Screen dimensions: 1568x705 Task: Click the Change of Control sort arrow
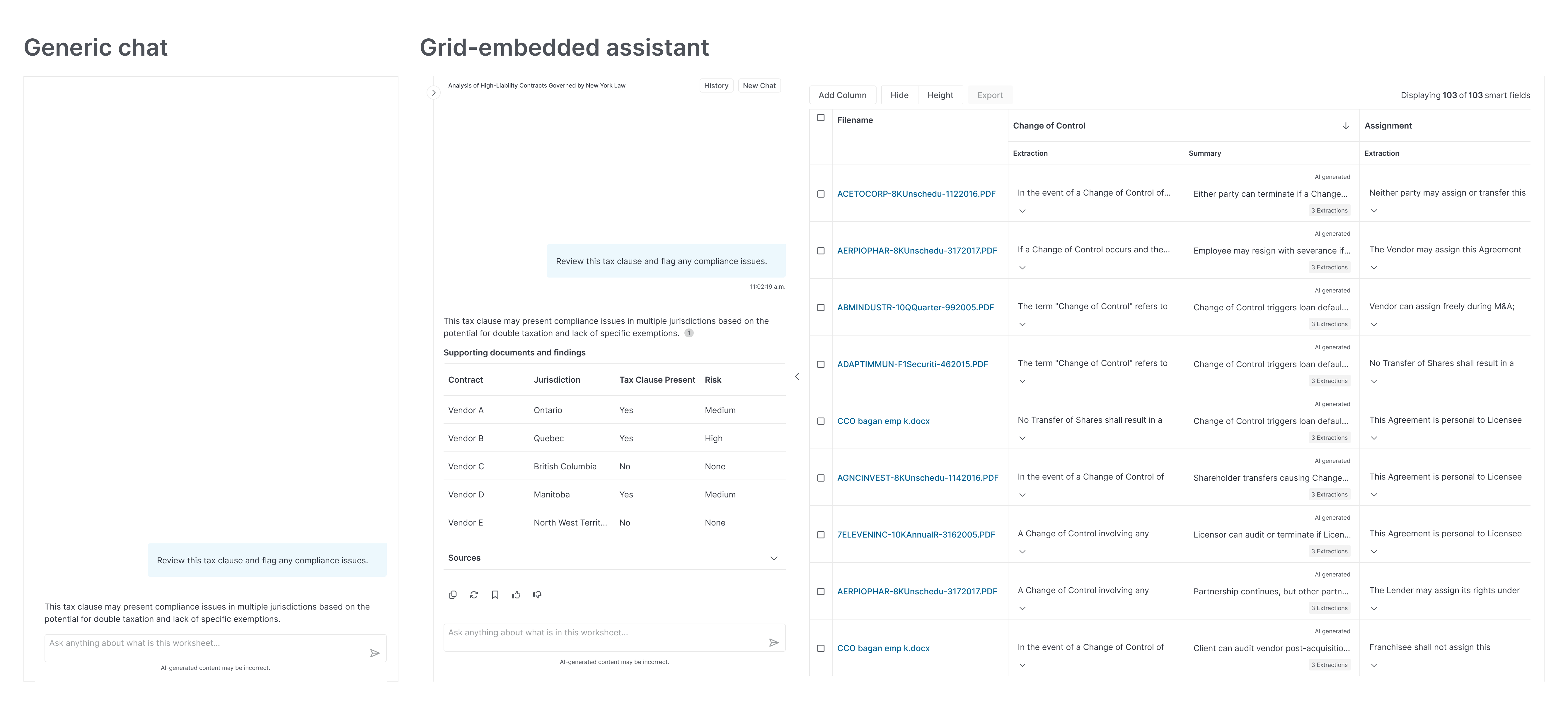(1346, 126)
